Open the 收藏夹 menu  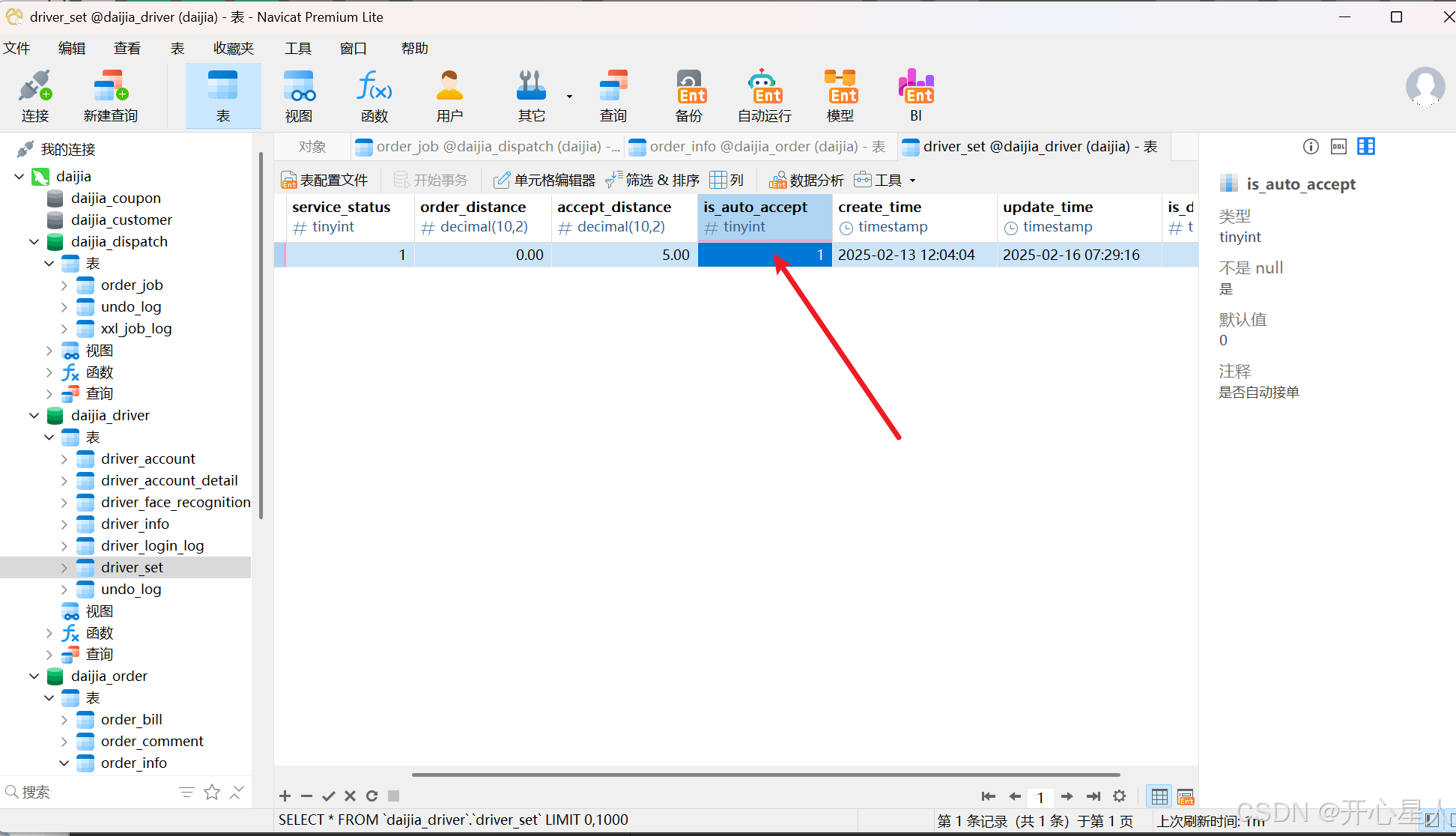[234, 49]
